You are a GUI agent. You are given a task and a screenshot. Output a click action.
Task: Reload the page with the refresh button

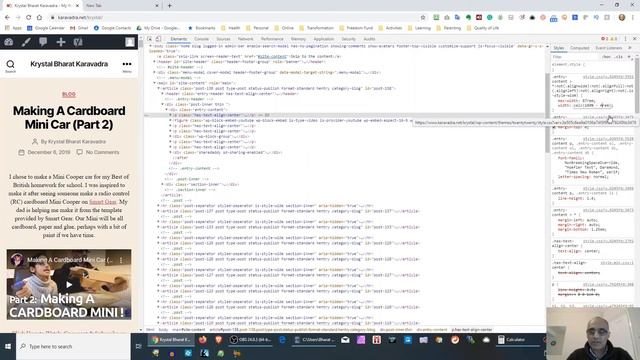coord(29,18)
